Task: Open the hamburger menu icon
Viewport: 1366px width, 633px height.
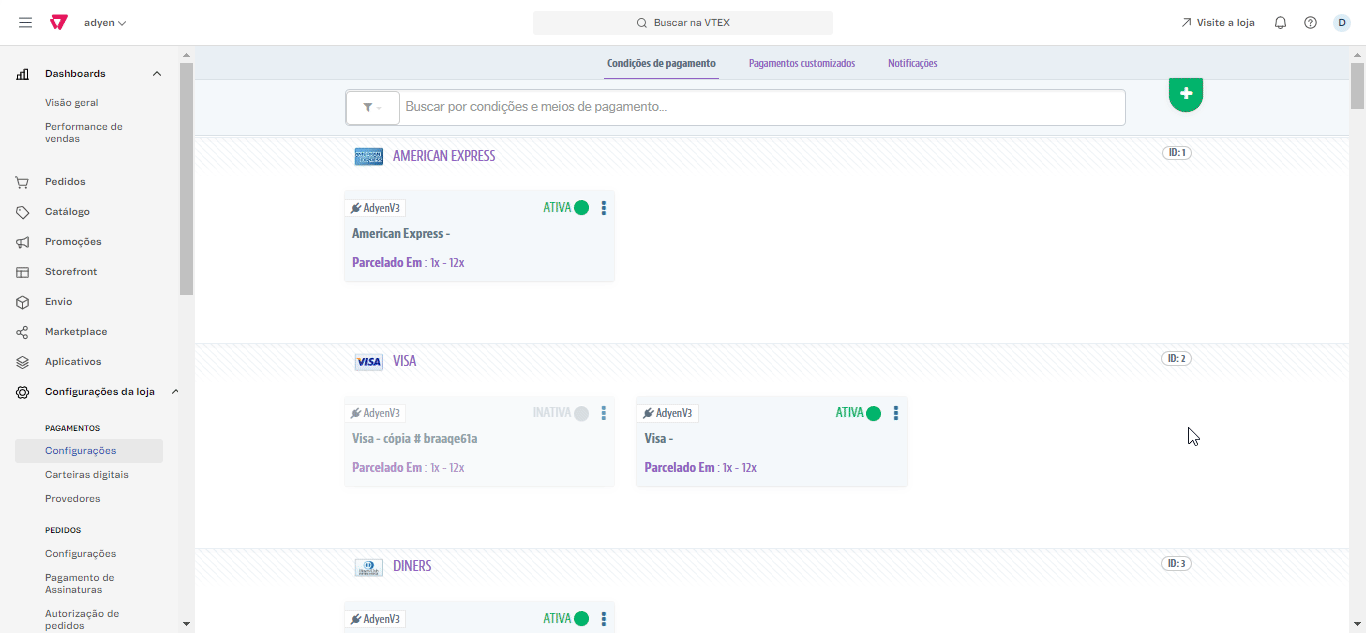Action: (26, 22)
